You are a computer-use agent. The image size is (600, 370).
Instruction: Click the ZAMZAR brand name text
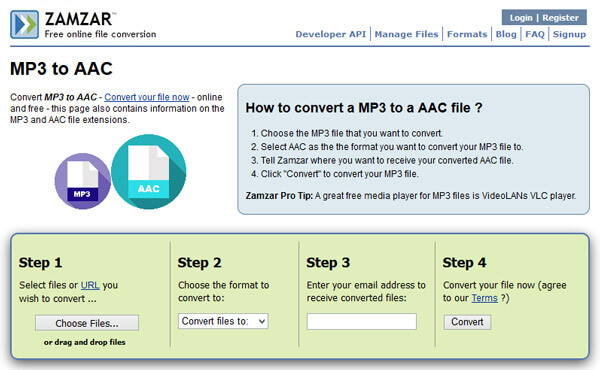[x=79, y=19]
